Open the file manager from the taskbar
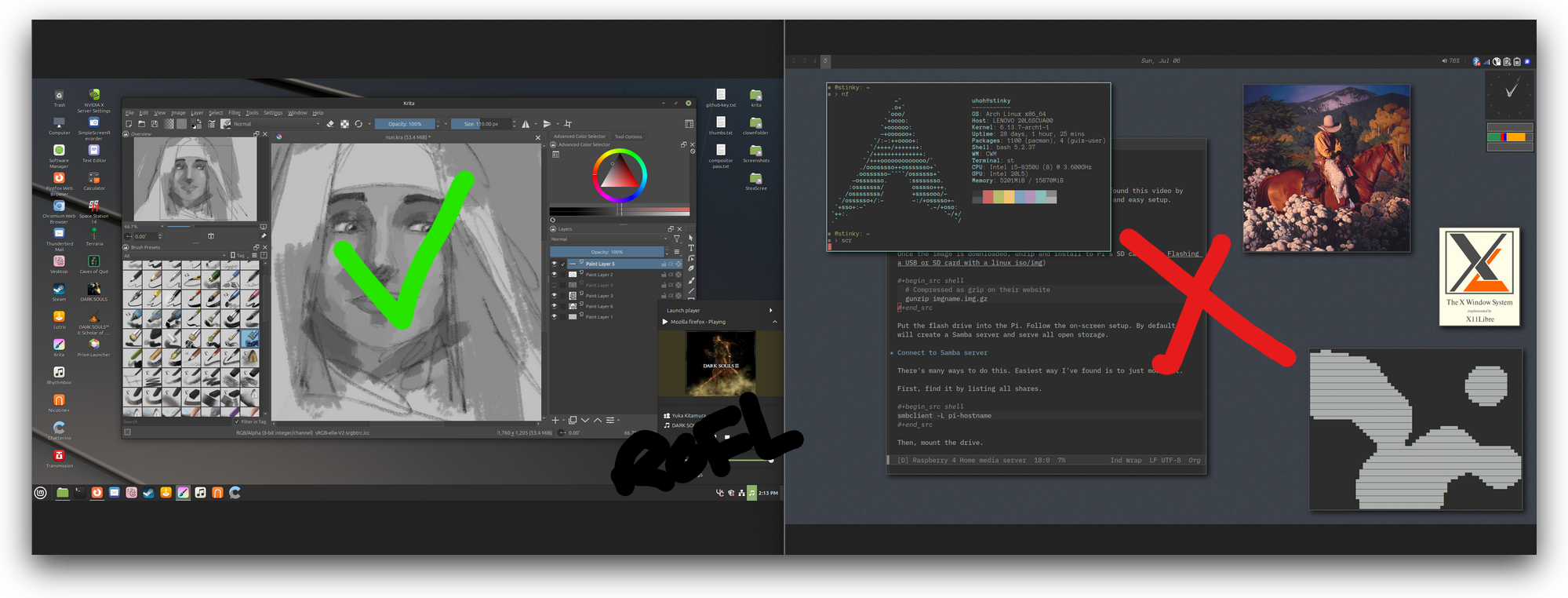This screenshot has height=598, width=1568. [x=62, y=493]
